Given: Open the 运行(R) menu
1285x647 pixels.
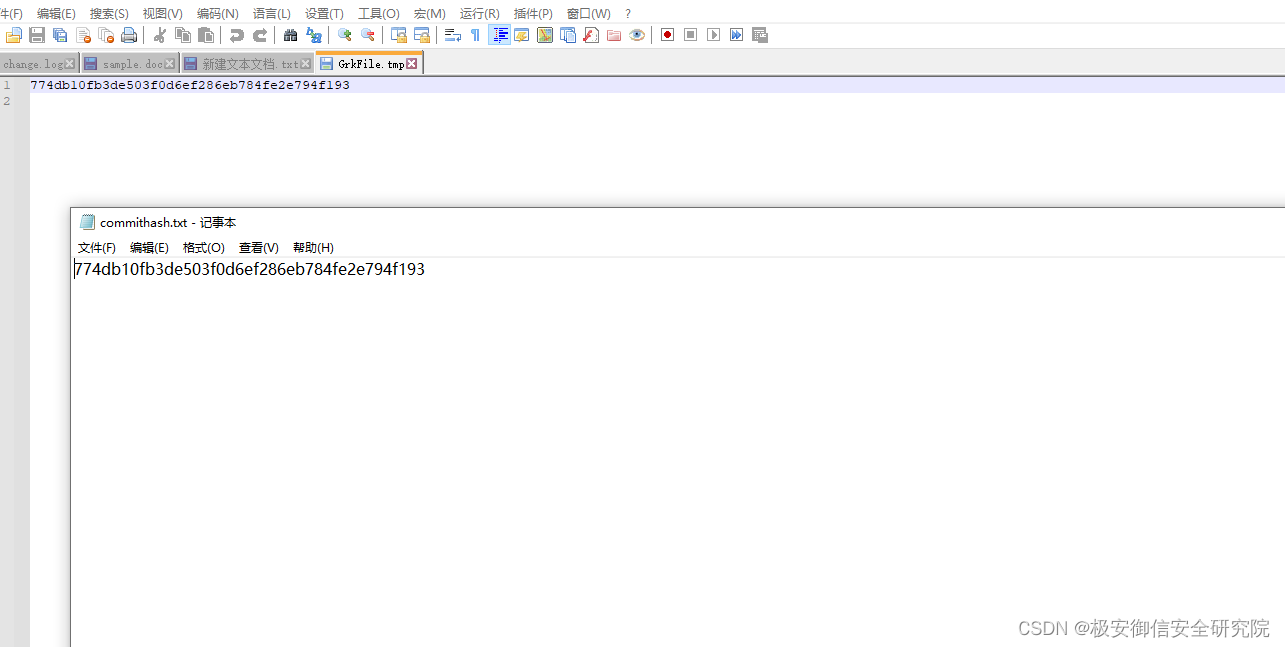Looking at the screenshot, I should (x=480, y=14).
